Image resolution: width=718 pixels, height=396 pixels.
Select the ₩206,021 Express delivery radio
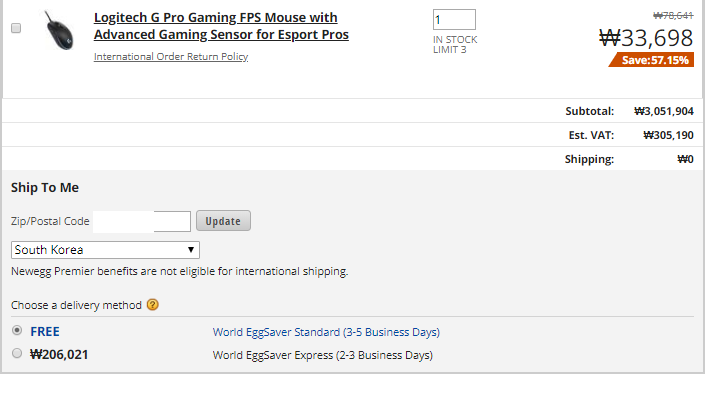pos(17,353)
